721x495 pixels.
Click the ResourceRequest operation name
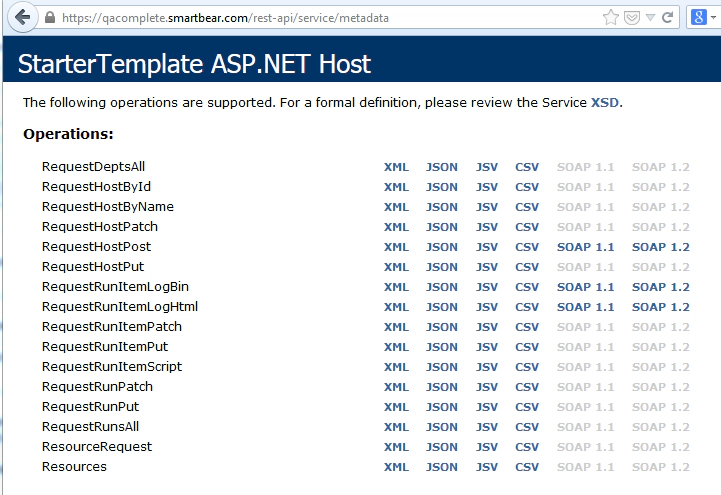point(97,446)
